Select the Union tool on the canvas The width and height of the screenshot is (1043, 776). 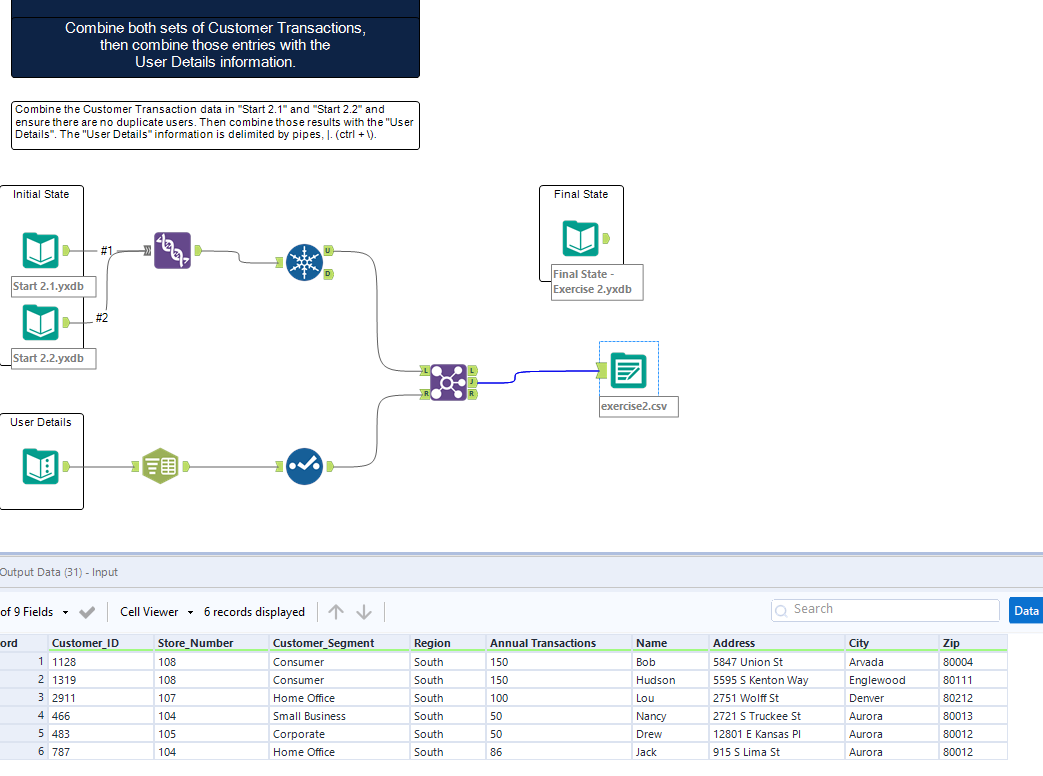pos(172,250)
